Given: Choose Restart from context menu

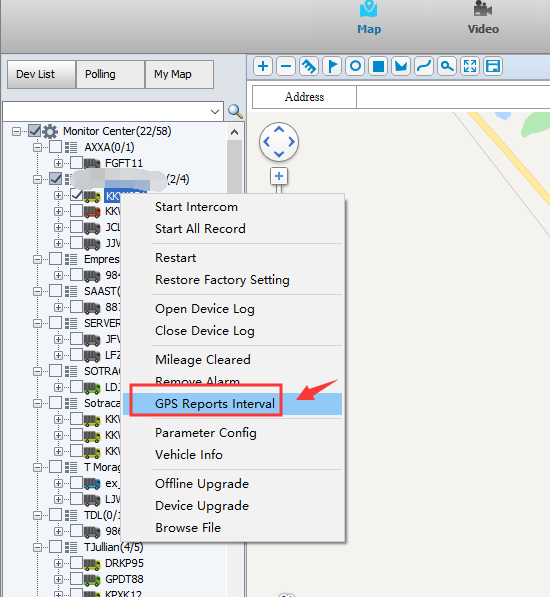Looking at the screenshot, I should pos(232,258).
